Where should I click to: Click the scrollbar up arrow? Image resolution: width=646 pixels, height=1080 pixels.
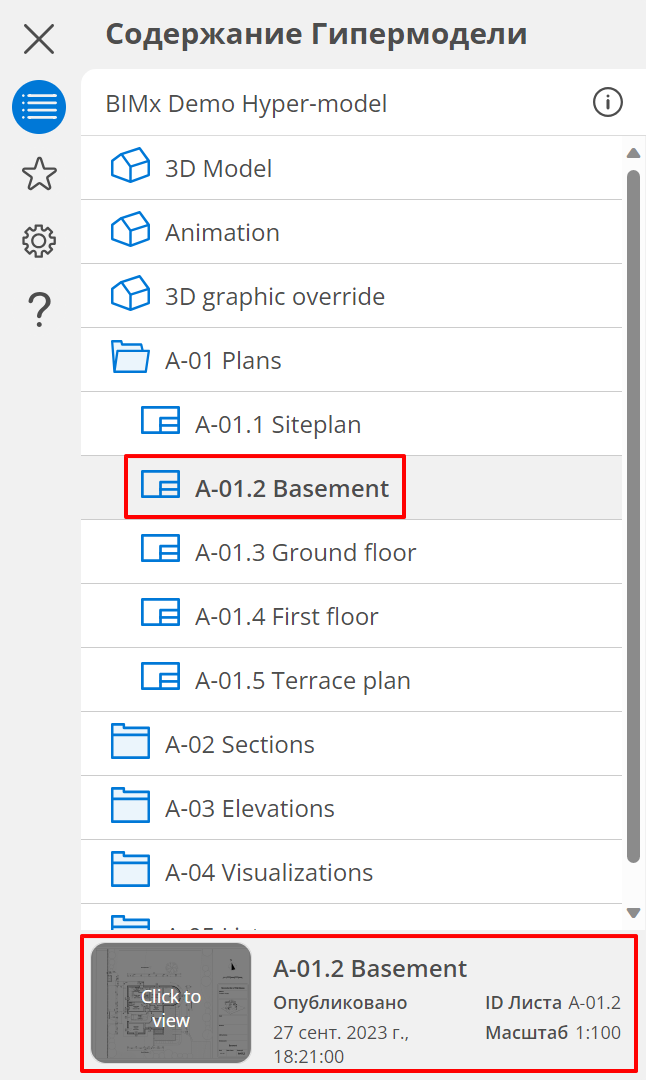point(633,153)
